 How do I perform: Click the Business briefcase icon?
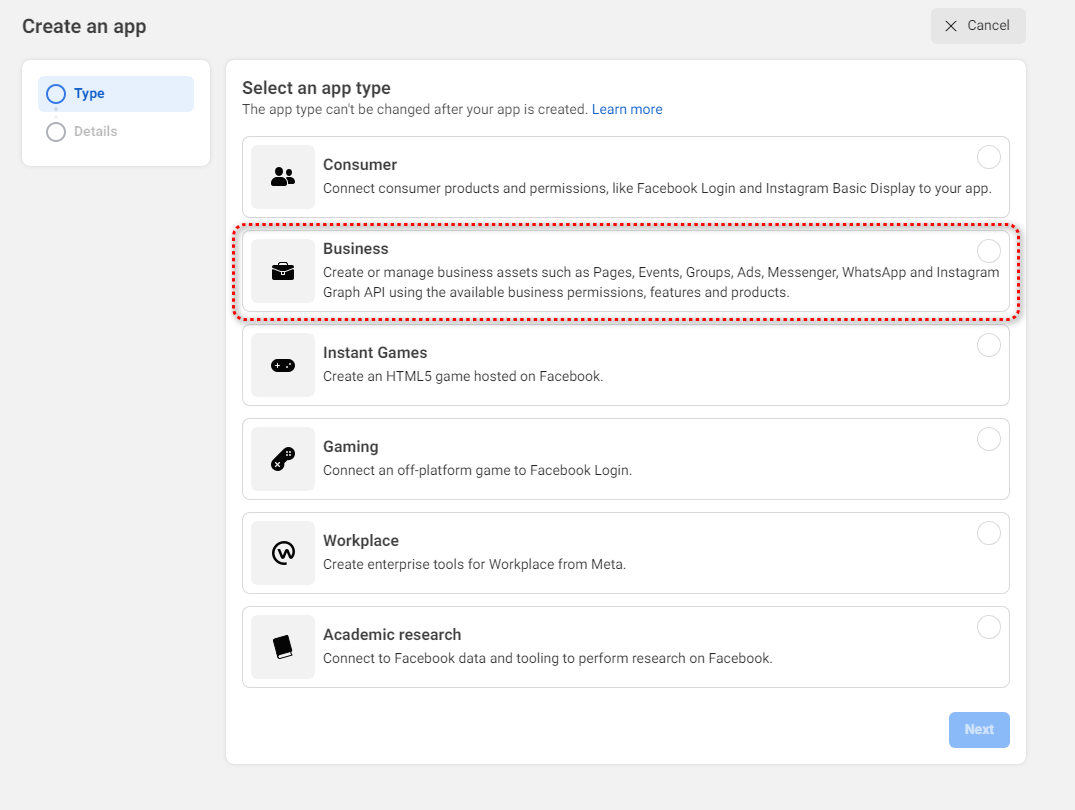(283, 271)
